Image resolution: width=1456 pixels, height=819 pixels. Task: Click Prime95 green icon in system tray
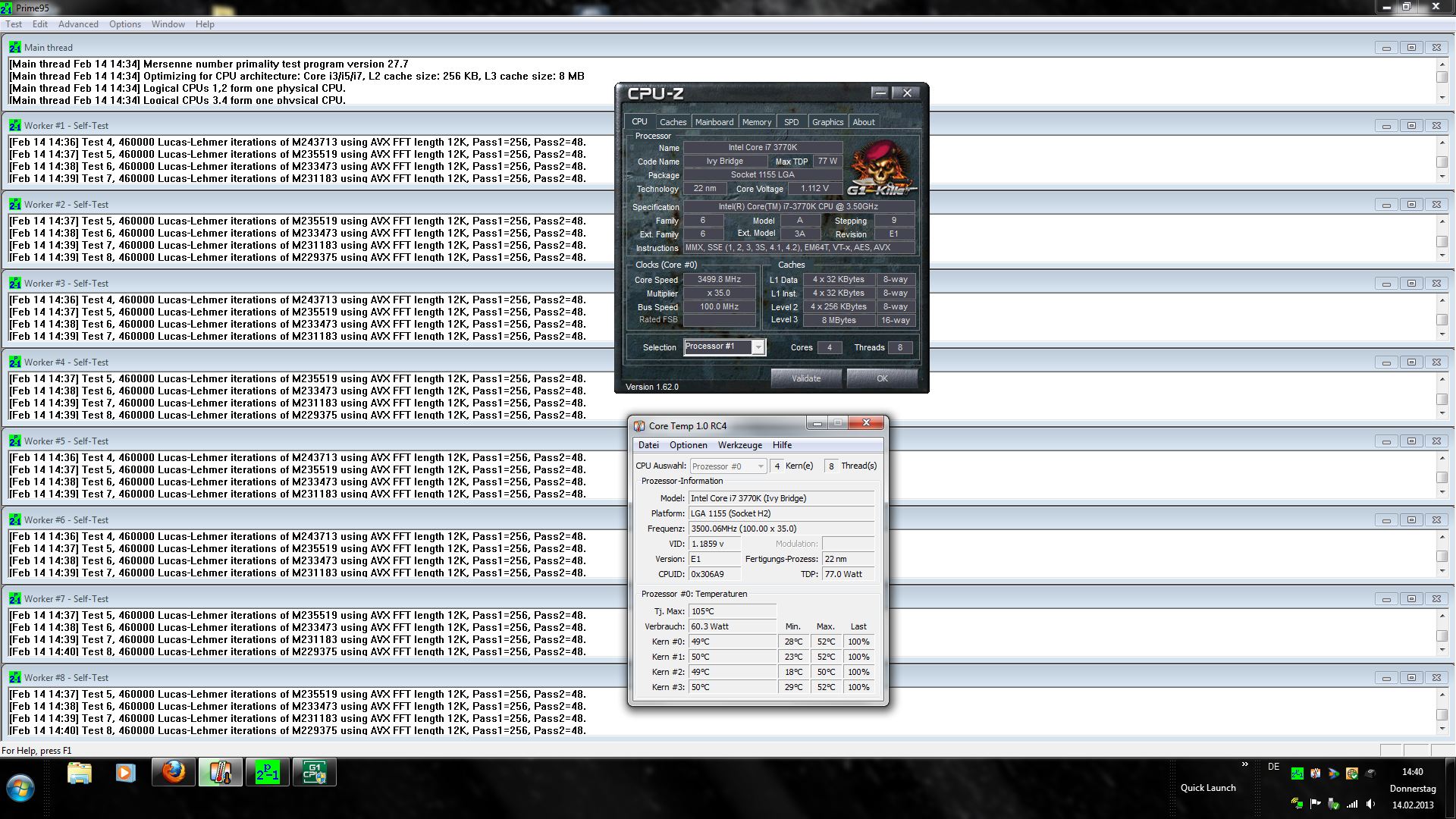coord(1298,773)
